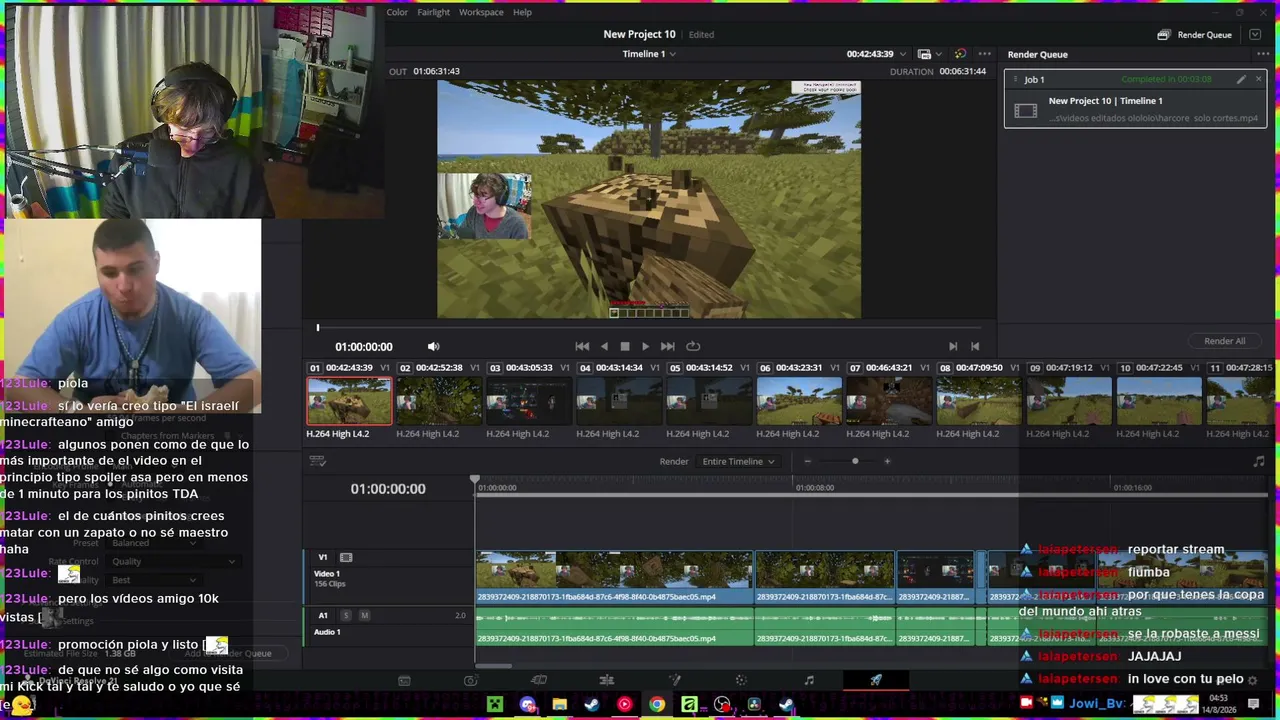Play the timeline forward
Viewport: 1280px width, 720px height.
645,346
